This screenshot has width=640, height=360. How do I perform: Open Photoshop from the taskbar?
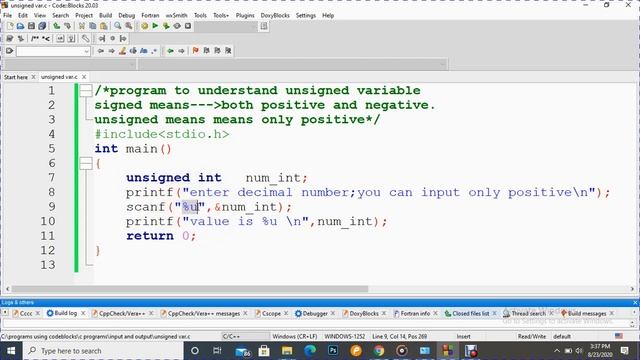pos(333,351)
